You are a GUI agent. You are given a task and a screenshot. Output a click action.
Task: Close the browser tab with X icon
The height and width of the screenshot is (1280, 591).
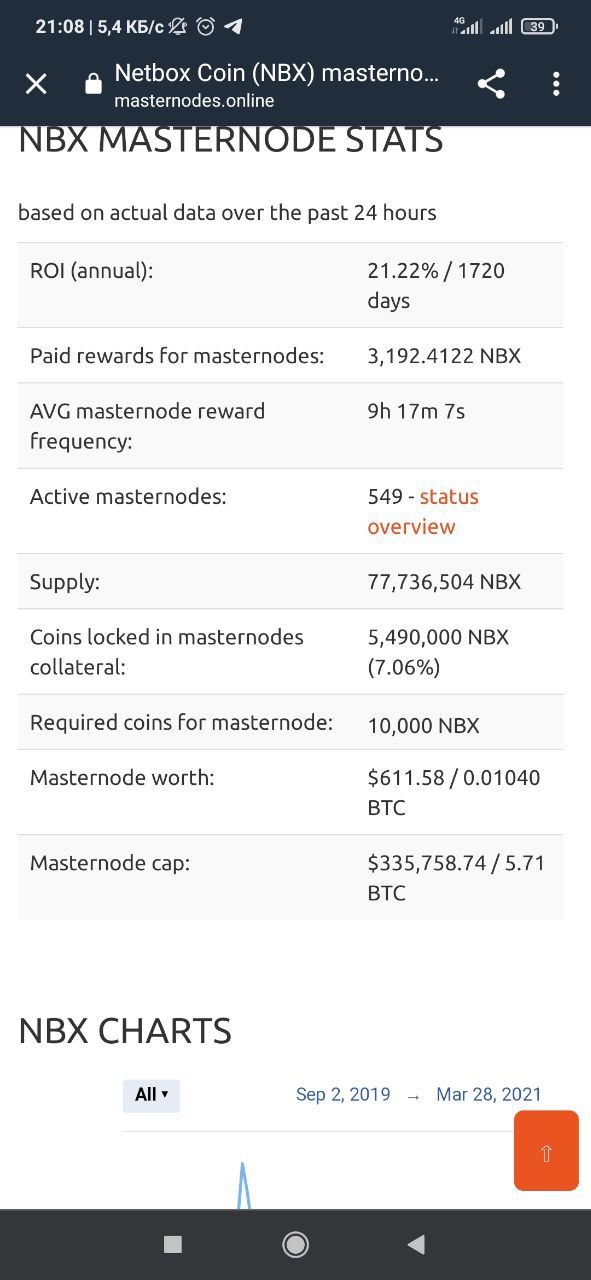36,85
